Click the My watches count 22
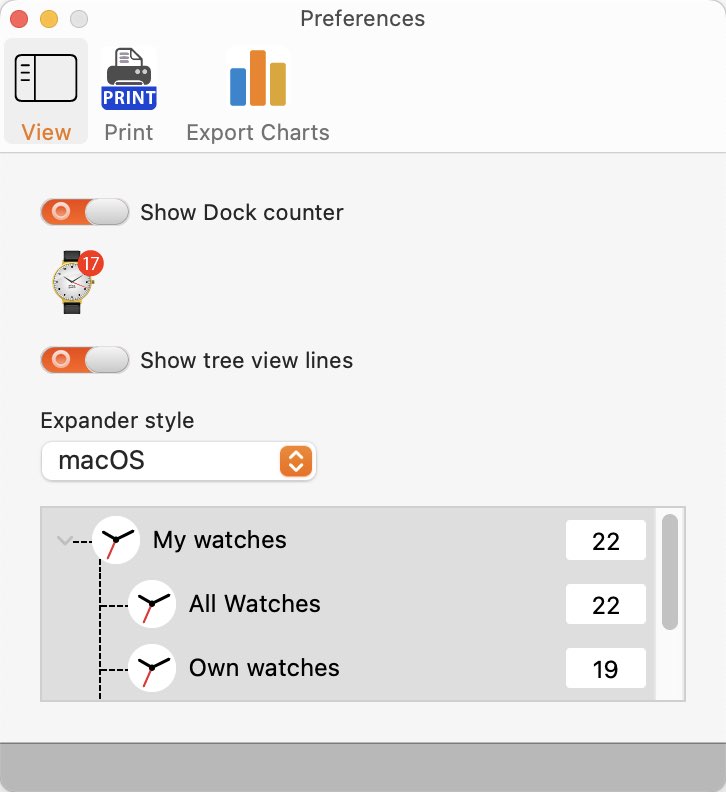Viewport: 726px width, 792px height. (606, 540)
